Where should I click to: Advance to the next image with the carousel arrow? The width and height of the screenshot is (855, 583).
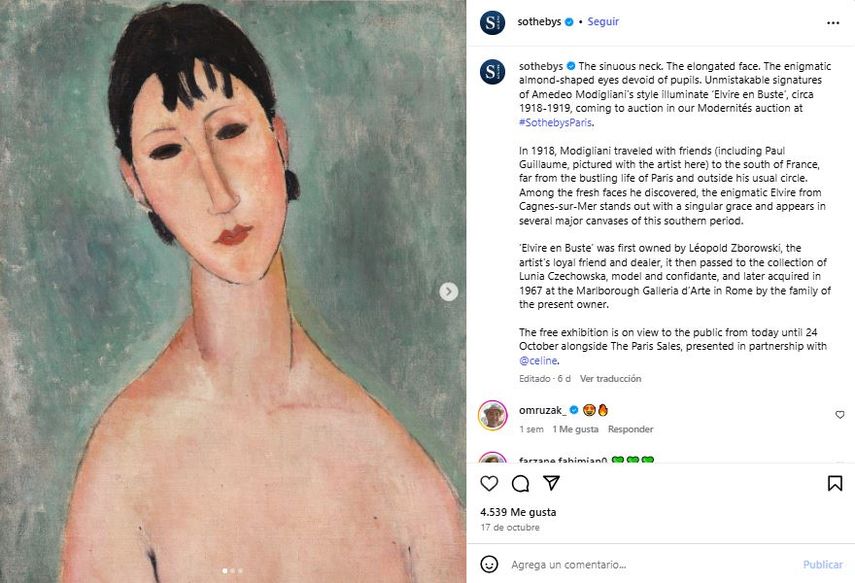click(447, 292)
